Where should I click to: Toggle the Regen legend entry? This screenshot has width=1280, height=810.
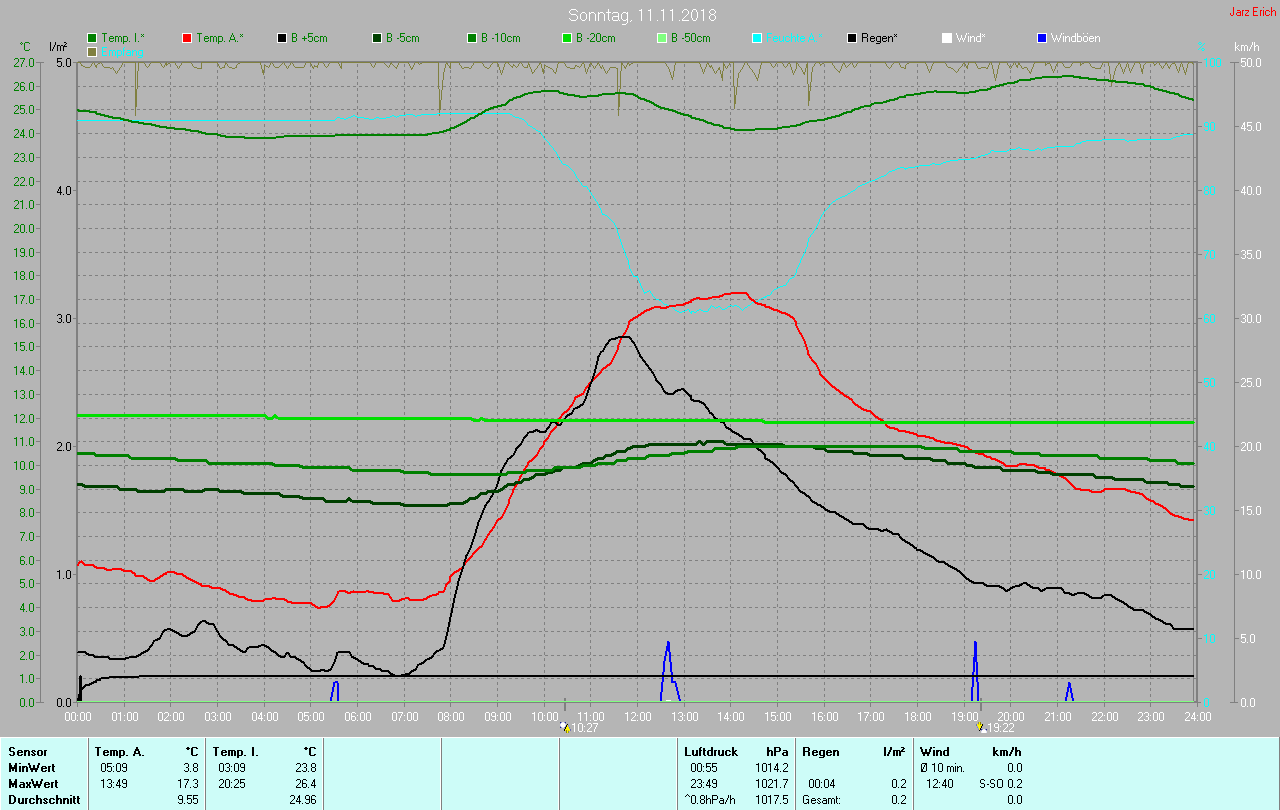tap(872, 38)
